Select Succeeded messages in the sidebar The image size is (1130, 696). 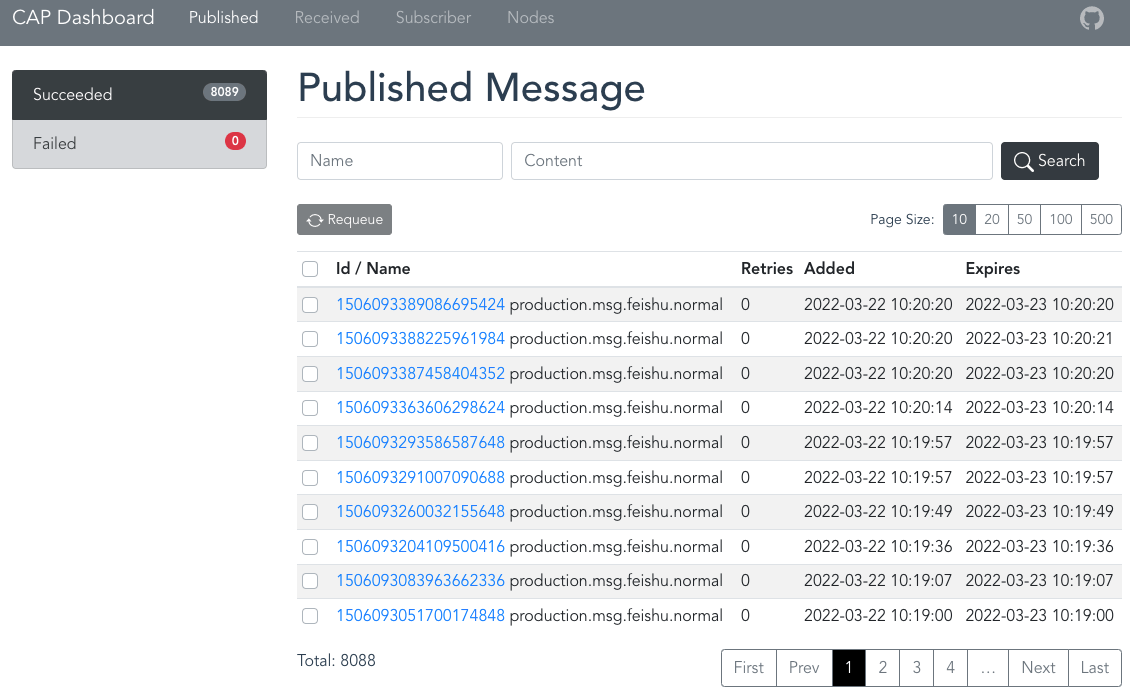point(139,94)
